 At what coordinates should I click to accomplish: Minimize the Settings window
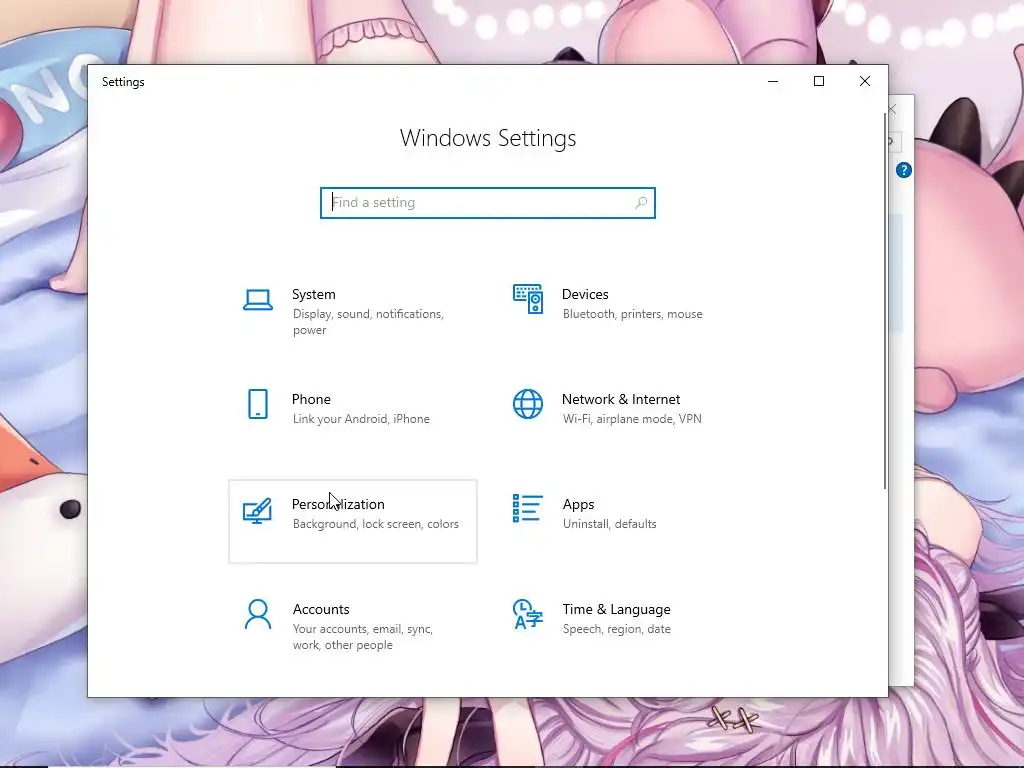[x=773, y=82]
